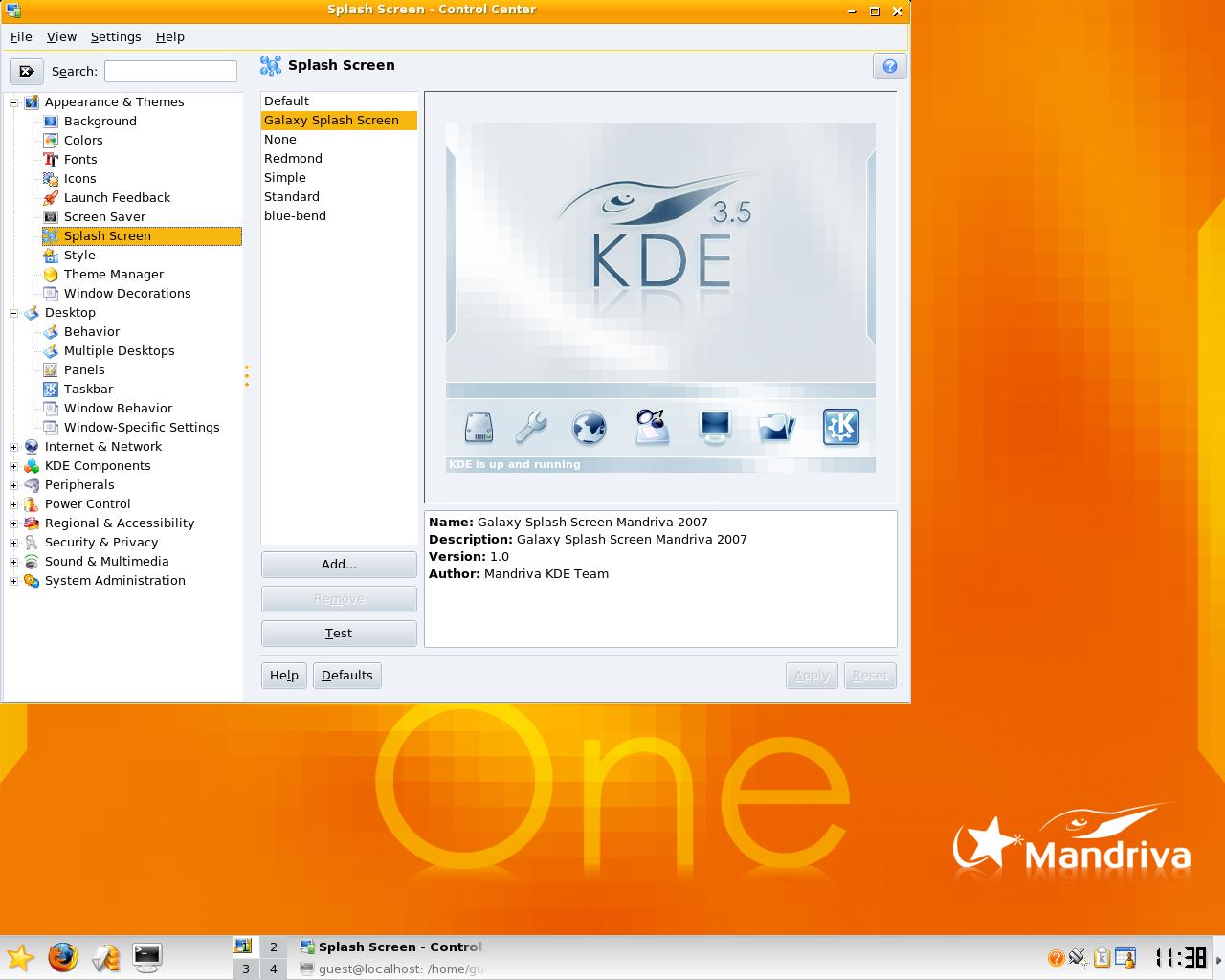Click the KDE Components icon
The image size is (1225, 980).
click(32, 466)
